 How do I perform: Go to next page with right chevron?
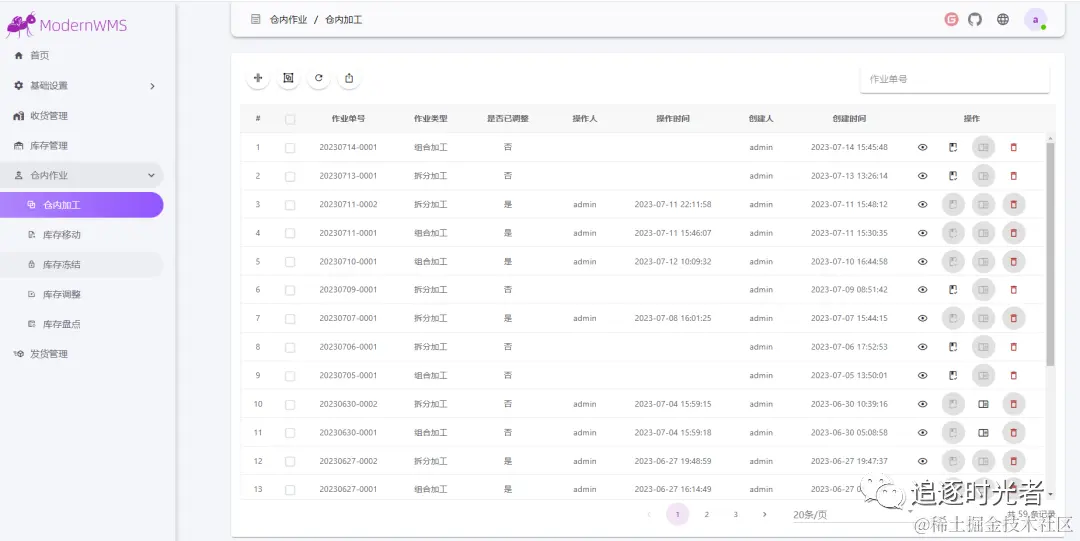coord(764,514)
